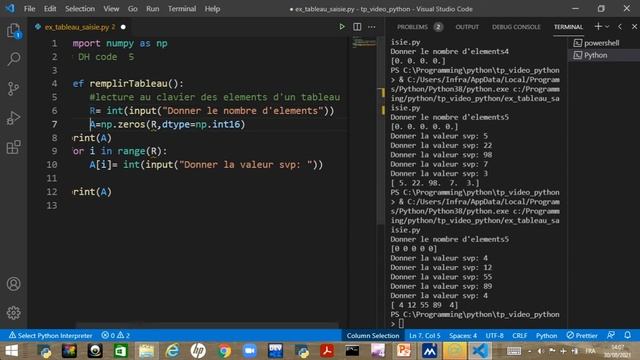Click the panel chevron next to terminal dropdown
Image resolution: width=640 pixels, height=360 pixels.
(620, 27)
